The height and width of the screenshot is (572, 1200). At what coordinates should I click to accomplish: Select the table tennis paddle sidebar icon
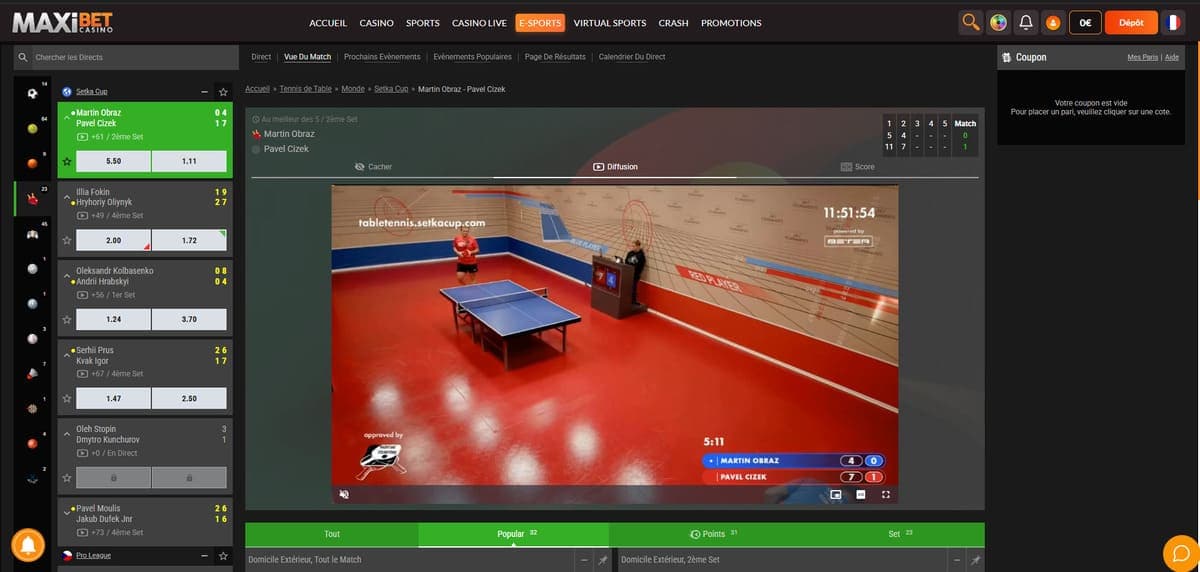pyautogui.click(x=33, y=199)
